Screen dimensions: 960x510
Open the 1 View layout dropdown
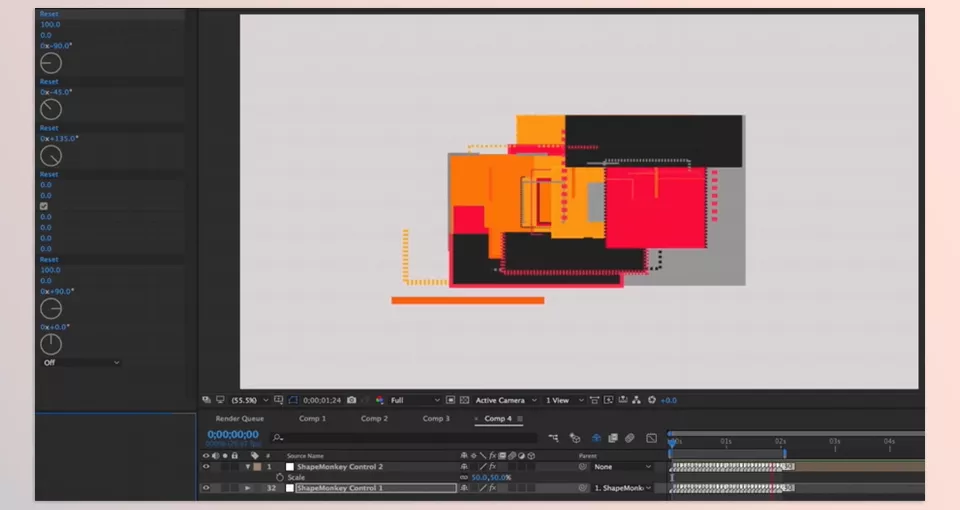point(564,400)
